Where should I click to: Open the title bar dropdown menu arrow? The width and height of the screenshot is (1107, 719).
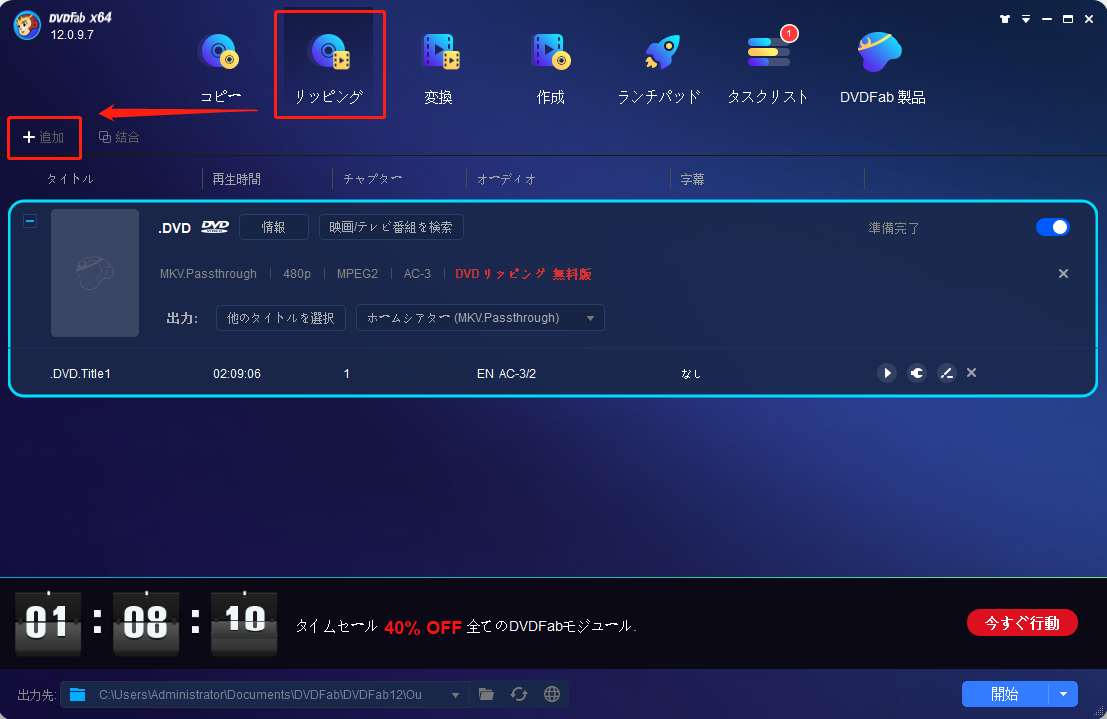coord(1026,19)
